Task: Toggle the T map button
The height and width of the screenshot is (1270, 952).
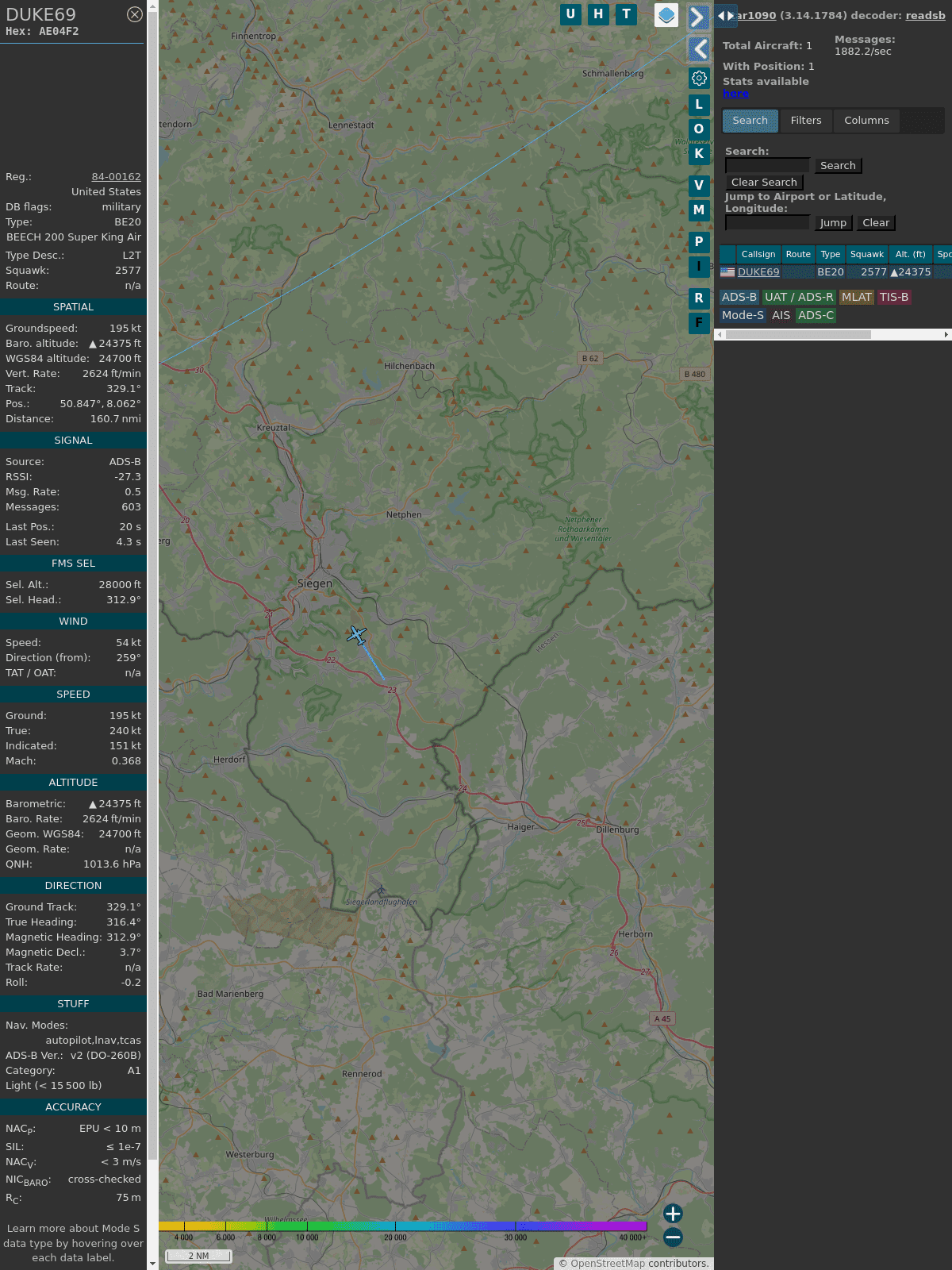Action: point(627,14)
